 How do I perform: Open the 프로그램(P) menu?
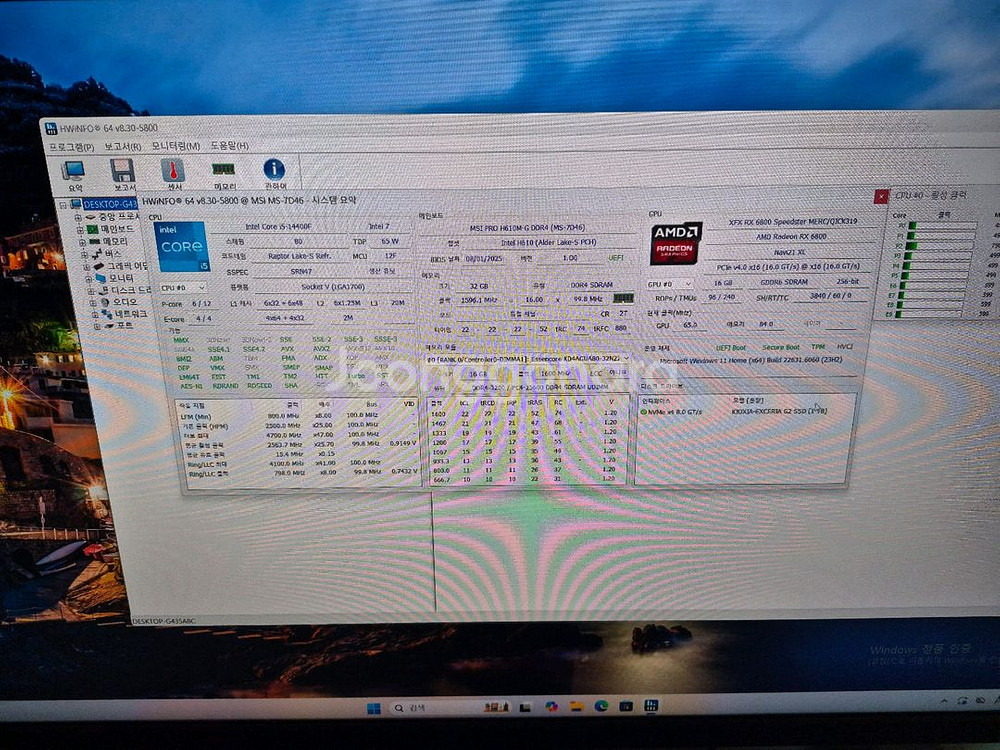pos(73,147)
